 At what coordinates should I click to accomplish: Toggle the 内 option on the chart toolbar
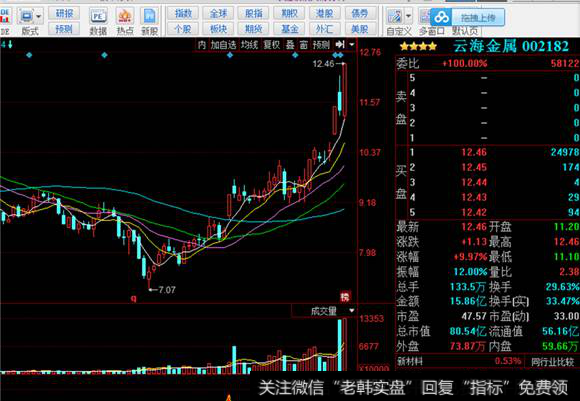click(202, 45)
